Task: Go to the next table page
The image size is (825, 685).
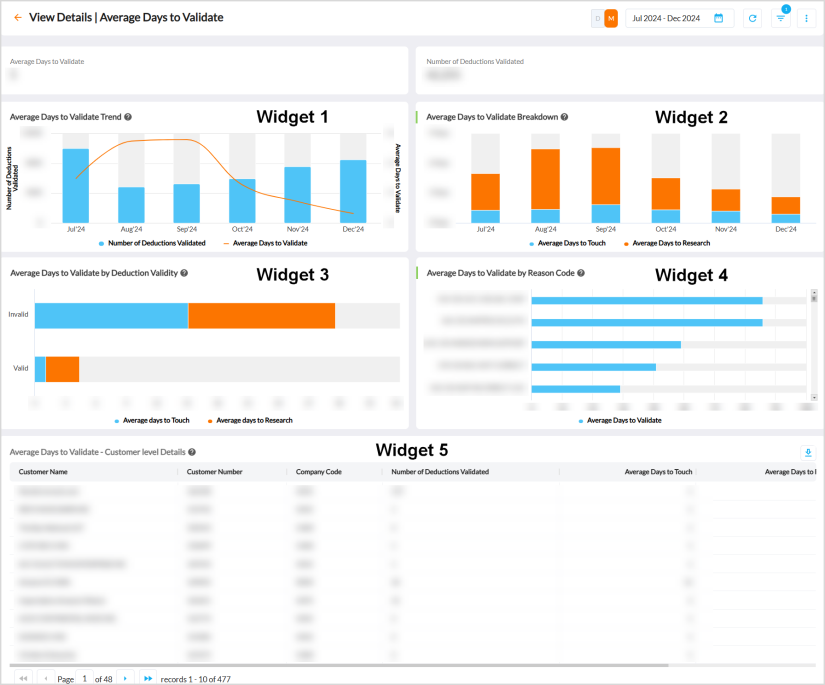Action: (124, 678)
